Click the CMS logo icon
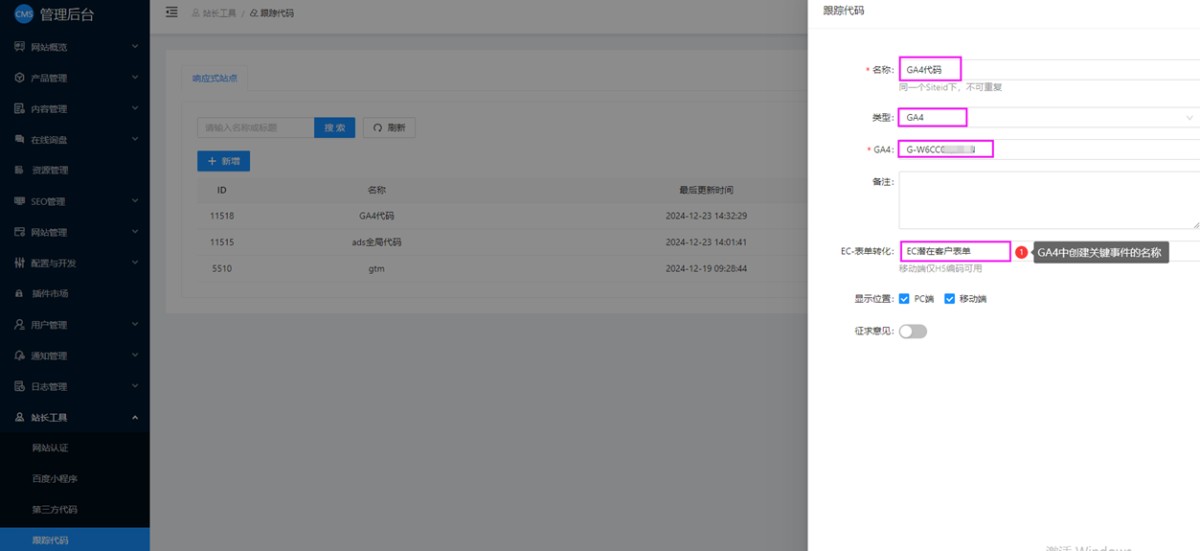The width and height of the screenshot is (1200, 551). click(22, 14)
